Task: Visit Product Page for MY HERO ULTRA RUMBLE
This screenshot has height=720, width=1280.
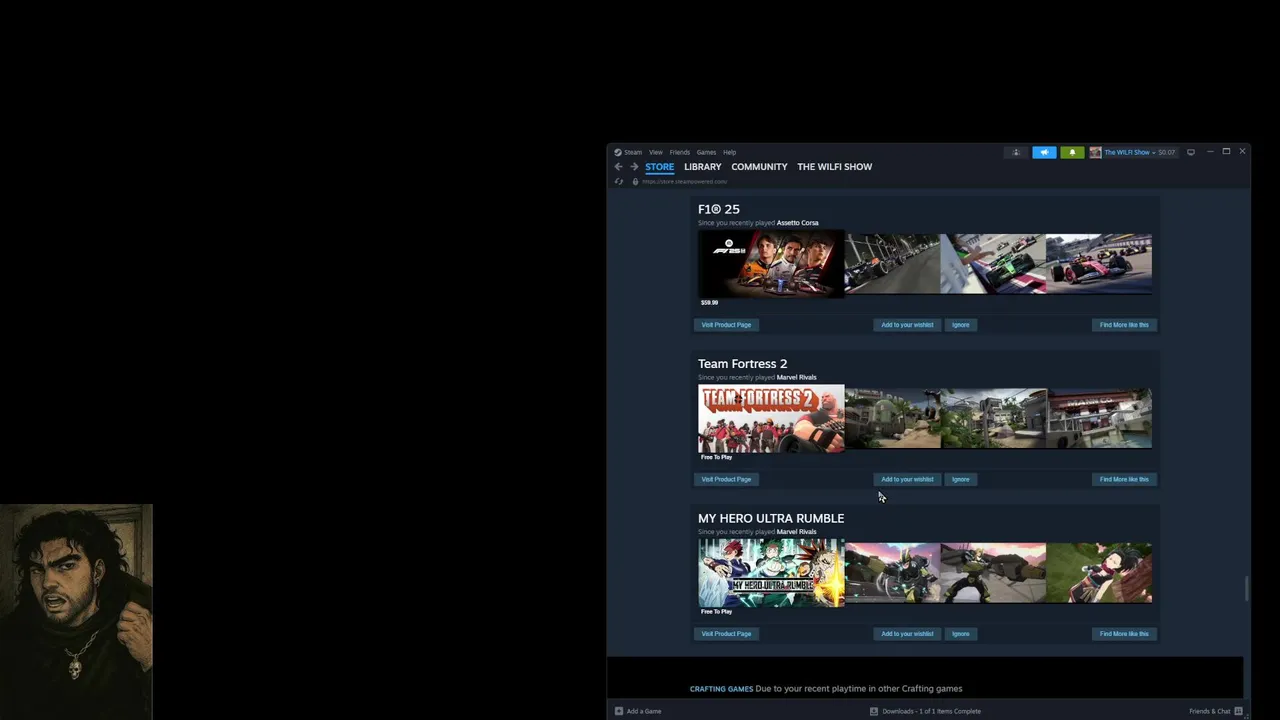Action: point(726,634)
